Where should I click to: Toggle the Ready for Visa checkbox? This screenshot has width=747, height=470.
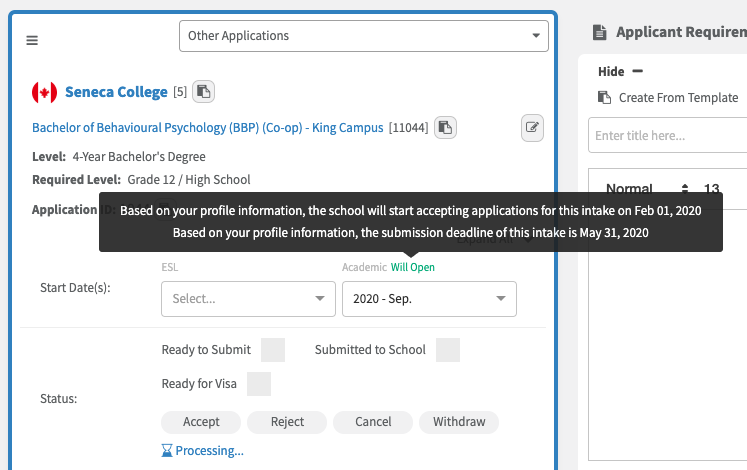coord(259,384)
